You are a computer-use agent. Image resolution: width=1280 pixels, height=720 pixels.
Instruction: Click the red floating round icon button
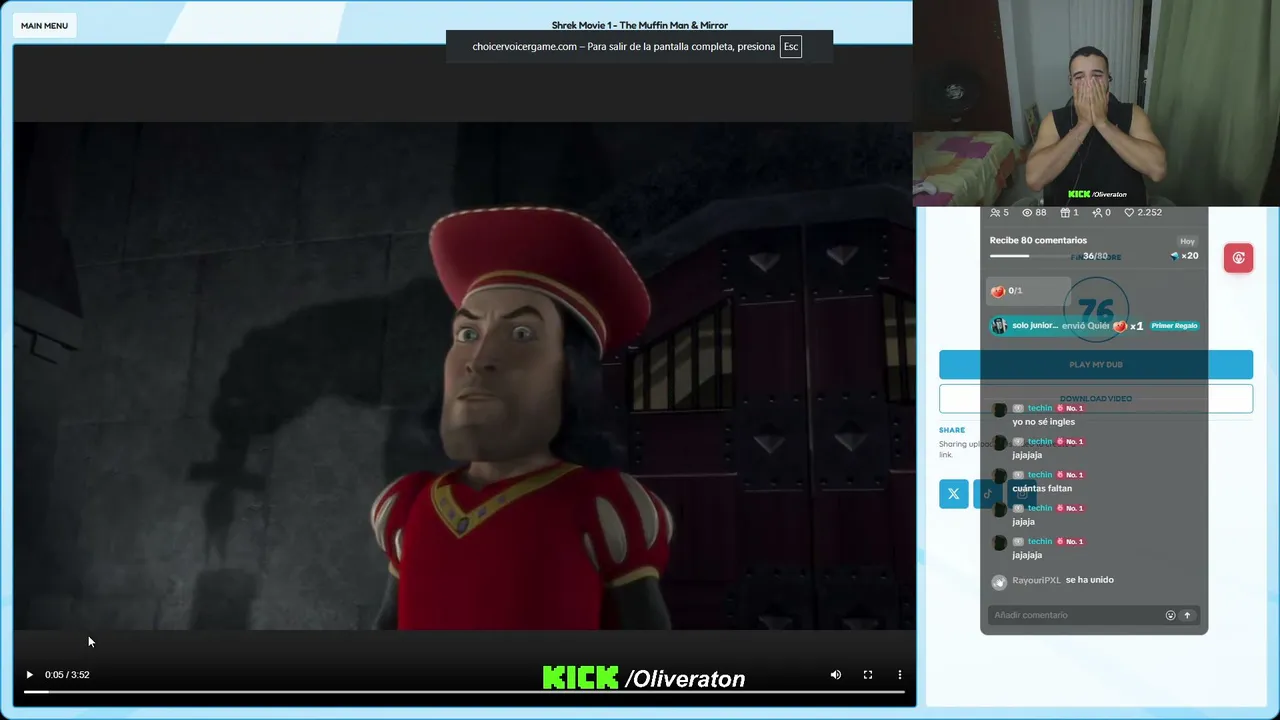pyautogui.click(x=1238, y=258)
